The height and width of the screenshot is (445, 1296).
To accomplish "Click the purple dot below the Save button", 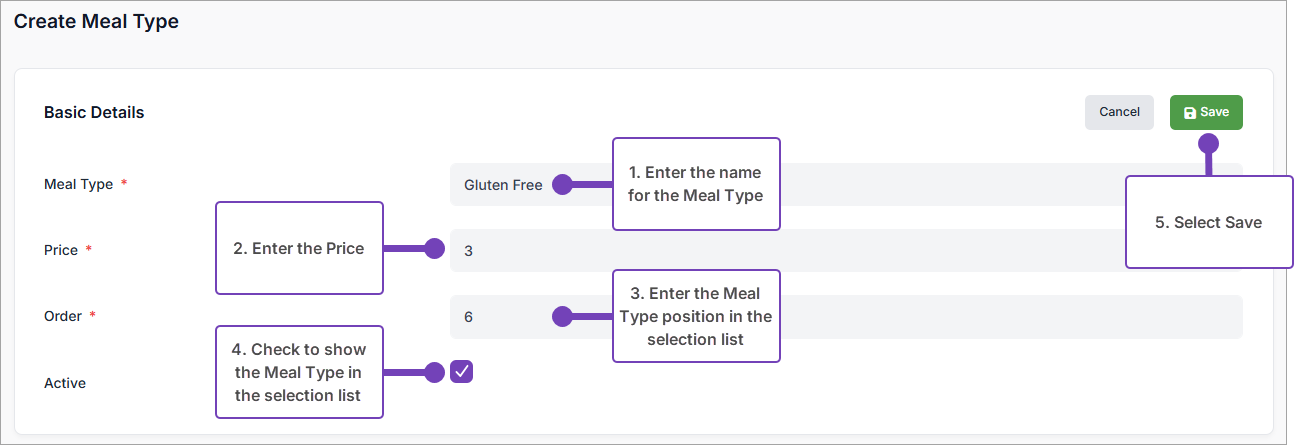I will [x=1208, y=143].
